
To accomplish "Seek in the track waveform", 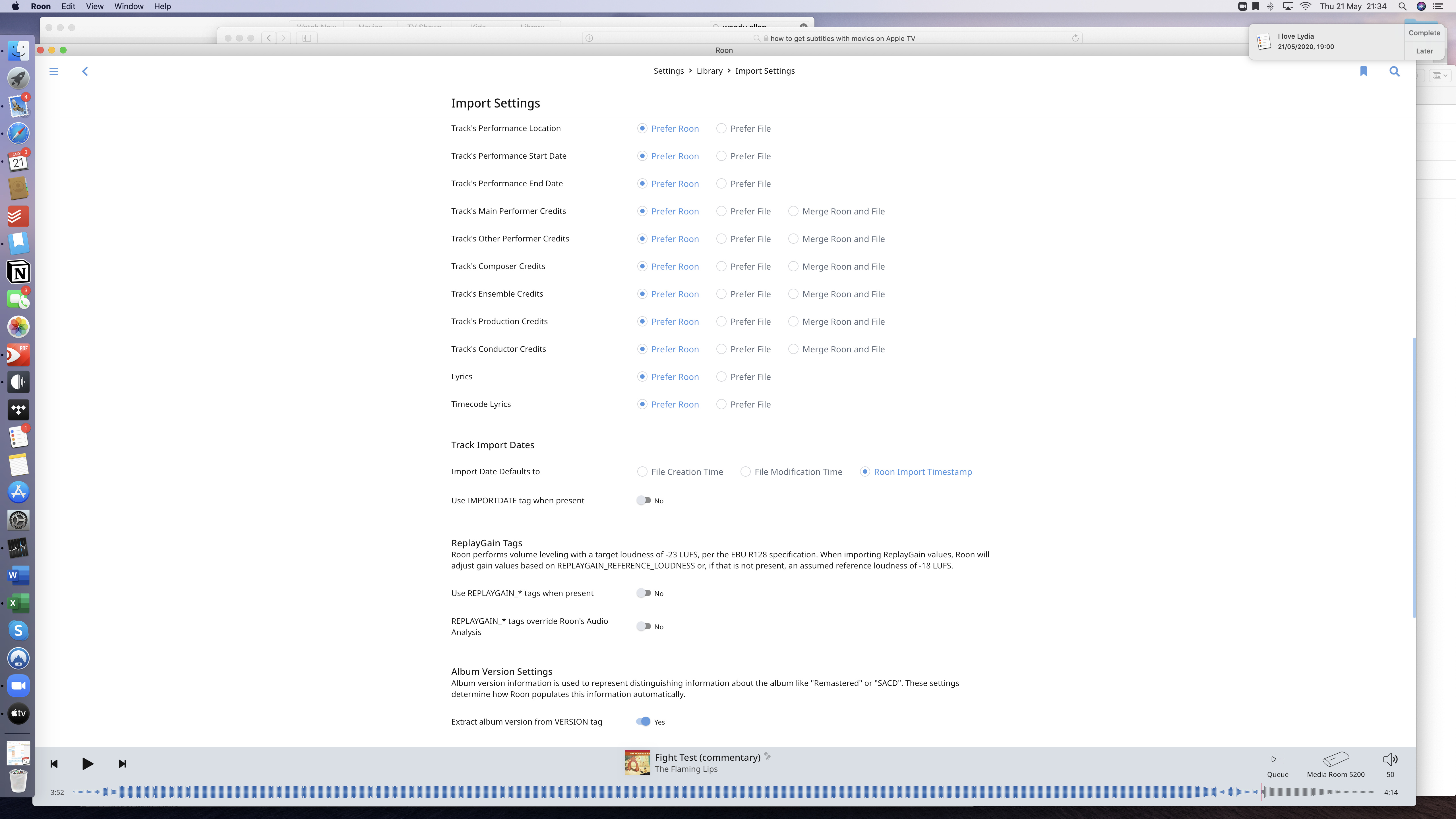I will [x=723, y=792].
